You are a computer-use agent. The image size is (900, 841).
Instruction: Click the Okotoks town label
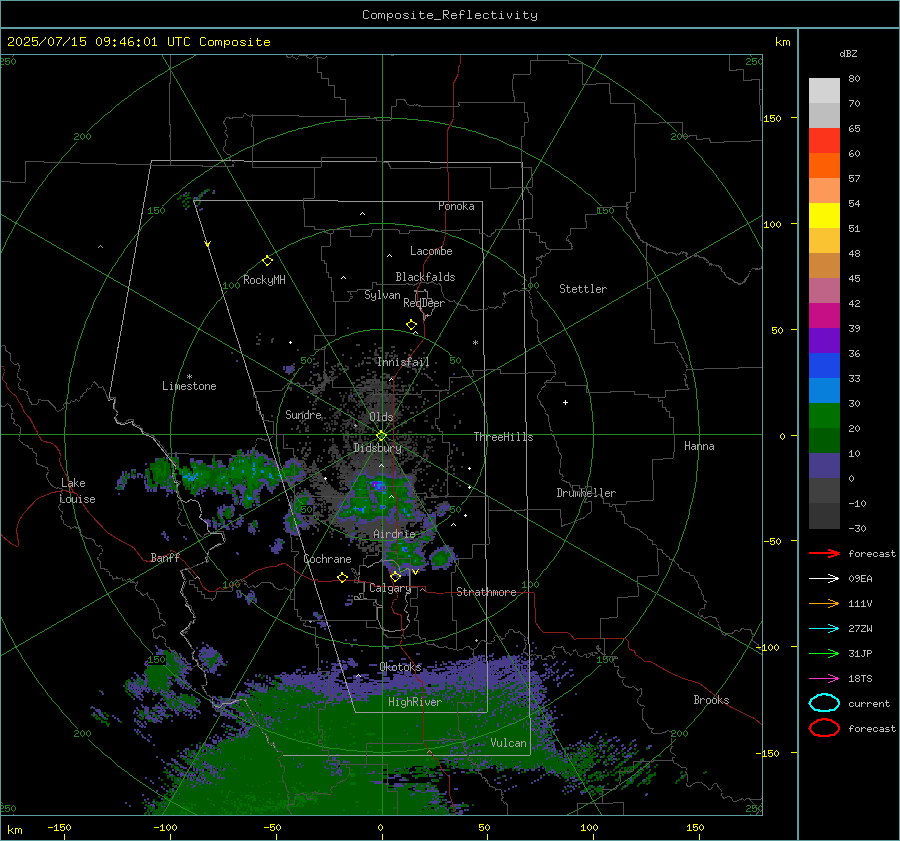[x=401, y=667]
